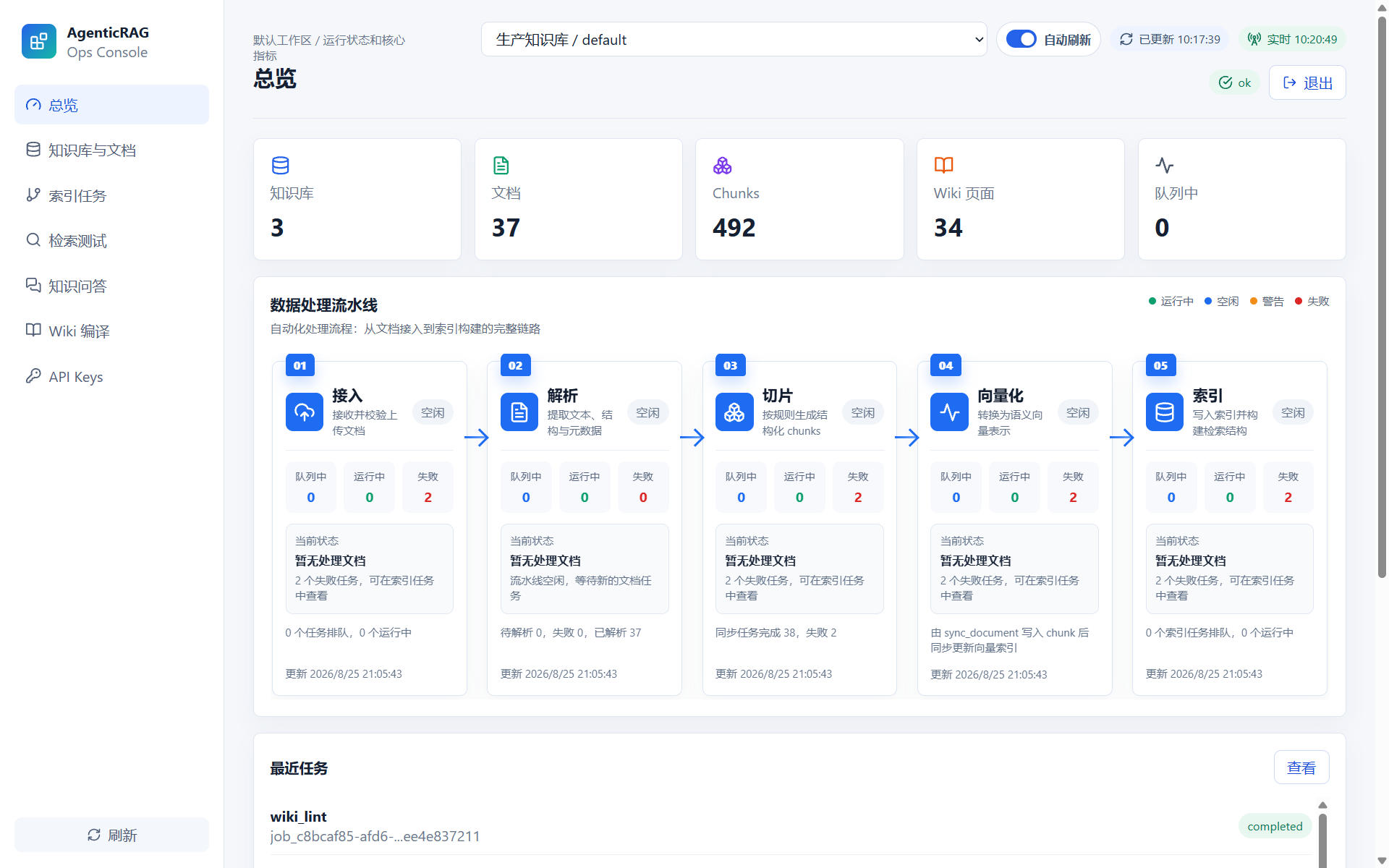This screenshot has height=868, width=1389.
Task: Click the 刷新 button at sidebar bottom
Action: click(111, 835)
